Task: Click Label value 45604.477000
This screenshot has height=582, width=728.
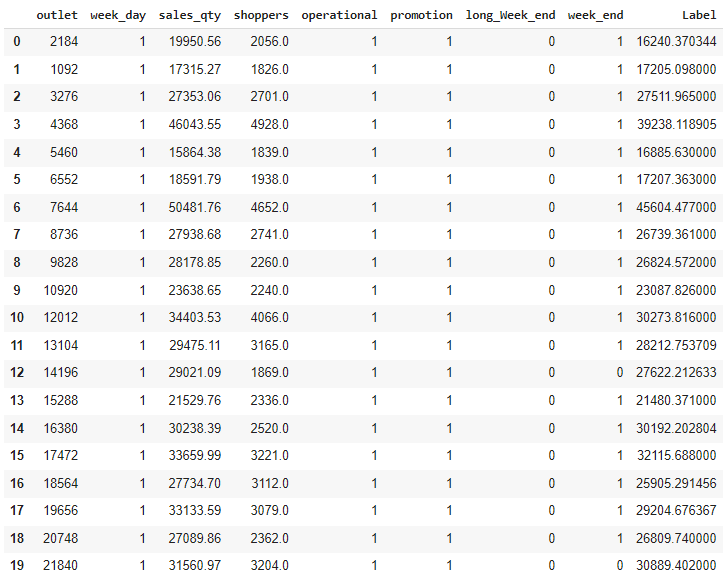Action: (676, 207)
